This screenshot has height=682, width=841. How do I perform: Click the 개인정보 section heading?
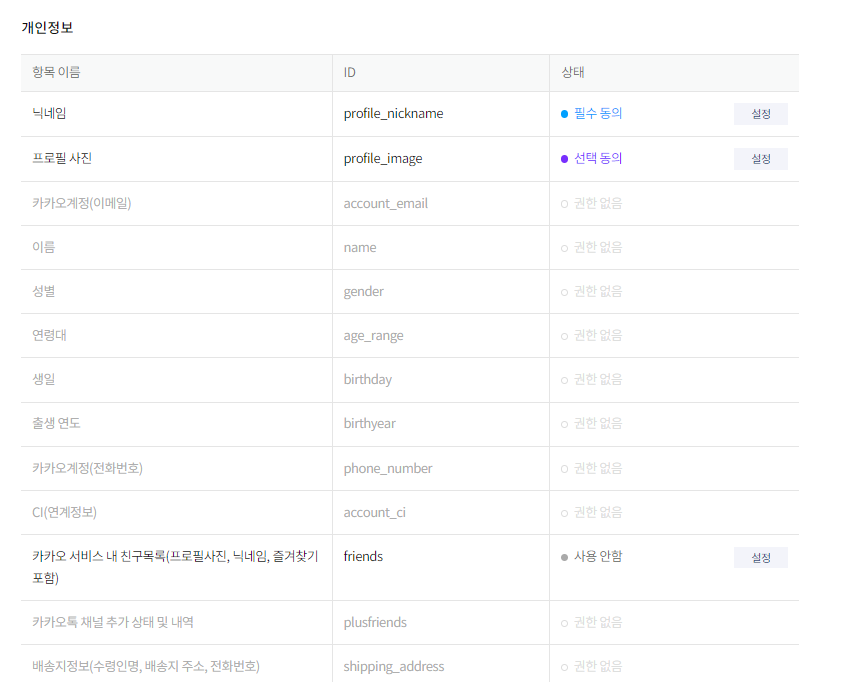pos(47,27)
